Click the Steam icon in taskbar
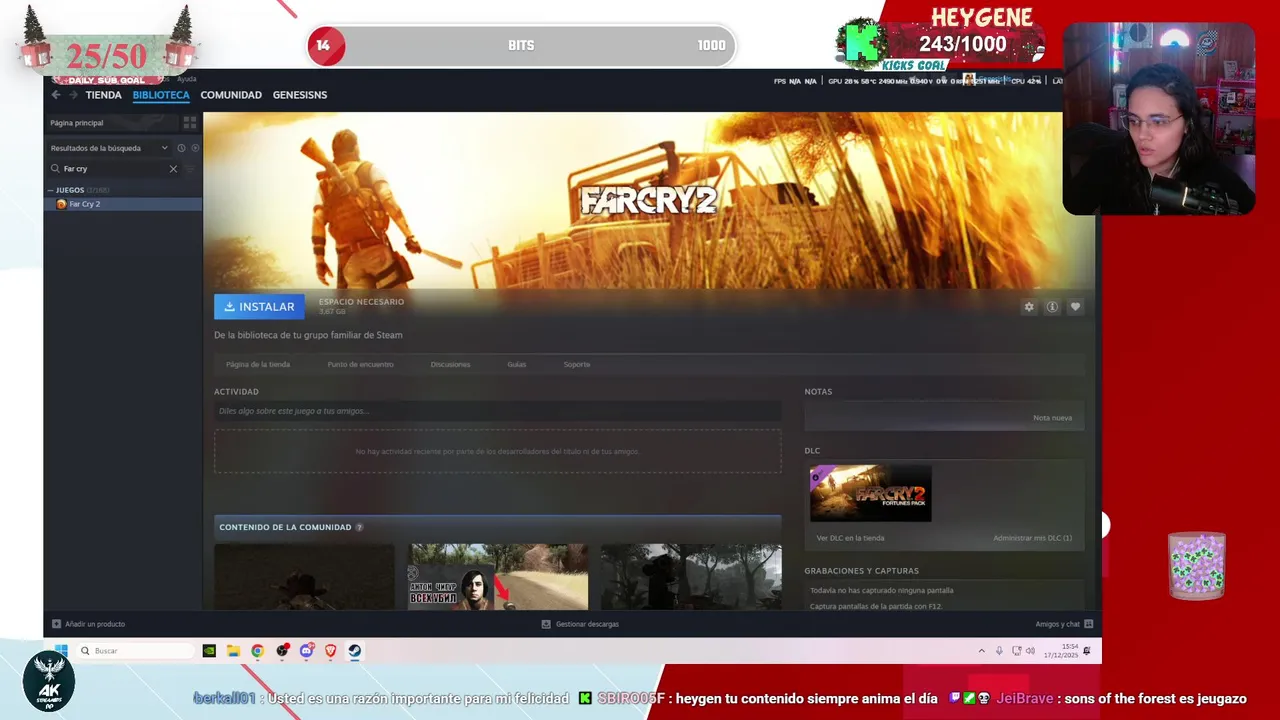 [x=354, y=651]
